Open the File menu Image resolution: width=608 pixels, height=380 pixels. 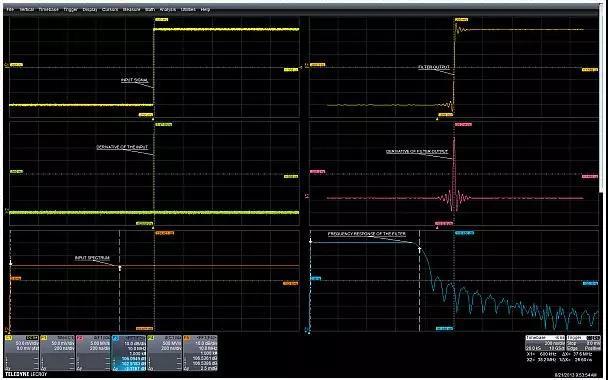point(10,9)
